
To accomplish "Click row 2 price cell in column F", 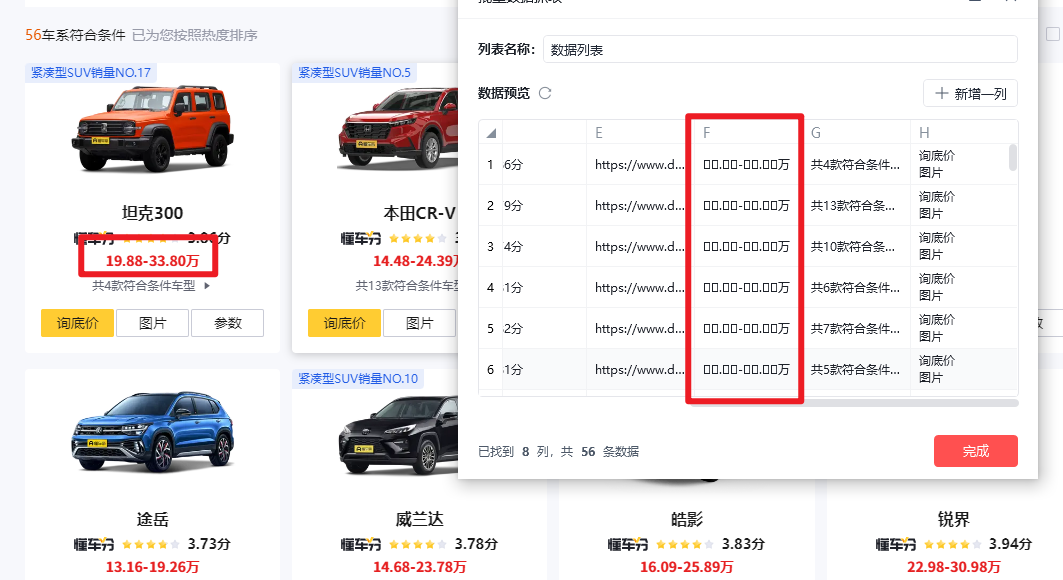I will pos(746,205).
